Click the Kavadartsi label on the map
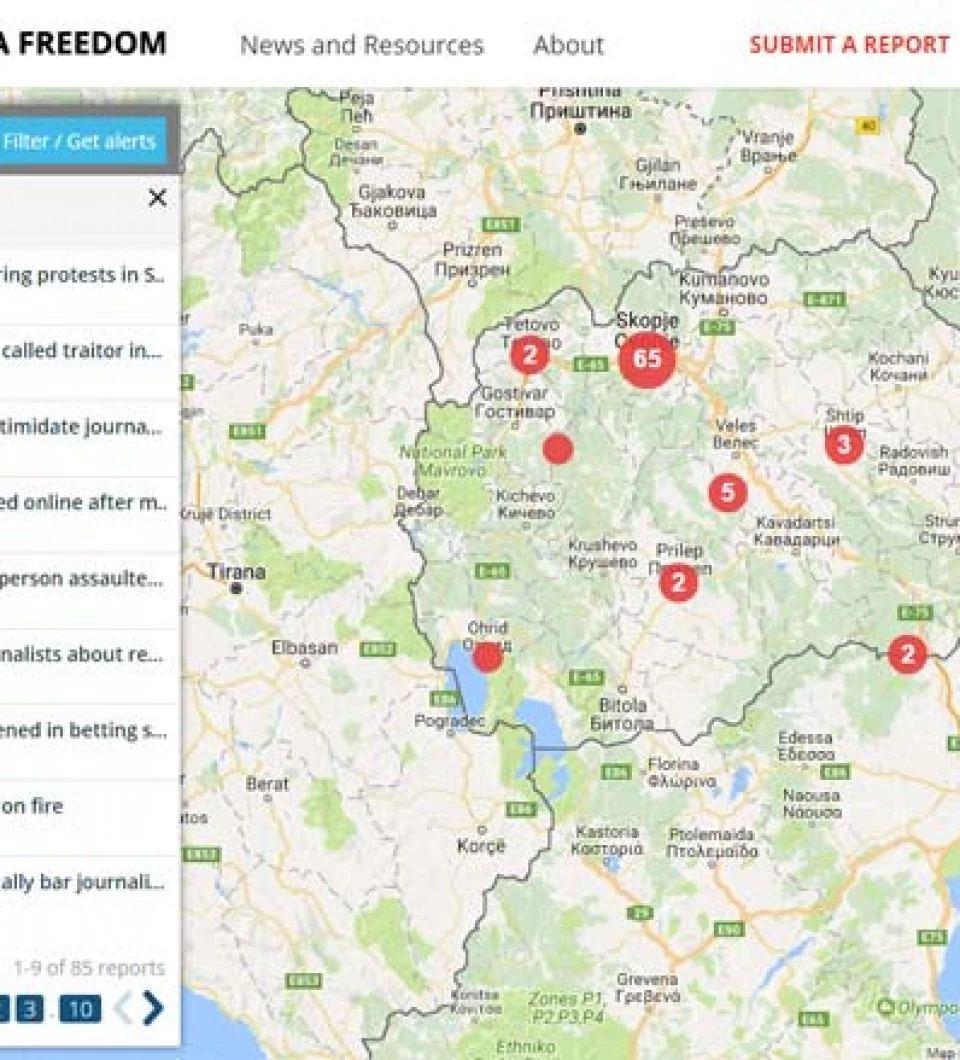The width and height of the screenshot is (960, 1060). point(796,531)
